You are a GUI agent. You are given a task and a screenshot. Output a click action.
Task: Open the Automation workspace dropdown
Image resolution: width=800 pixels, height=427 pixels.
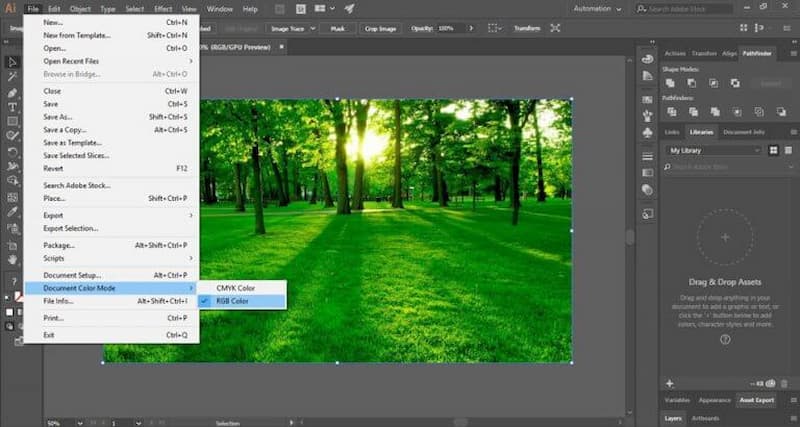[x=597, y=9]
